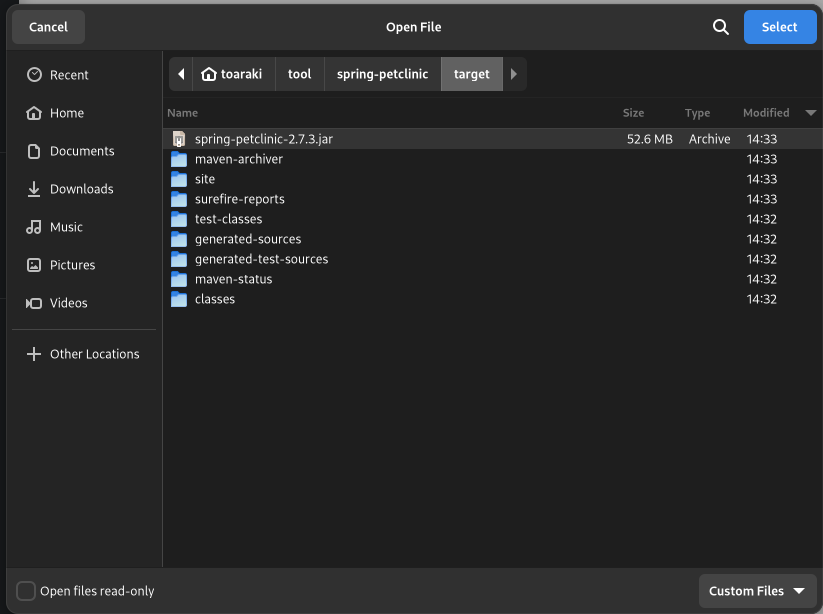Click the test-classes folder icon
Screen dimensions: 823x614
click(x=179, y=219)
